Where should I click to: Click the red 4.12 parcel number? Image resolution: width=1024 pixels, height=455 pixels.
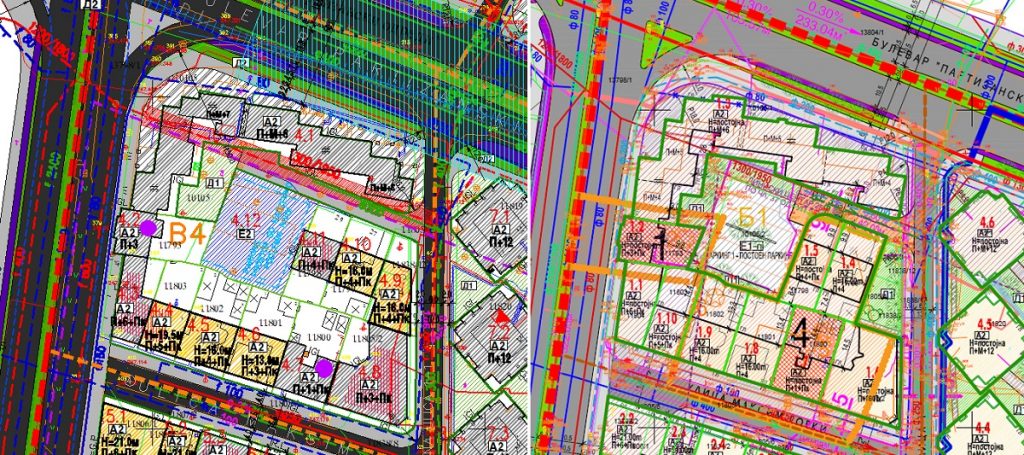click(x=245, y=219)
